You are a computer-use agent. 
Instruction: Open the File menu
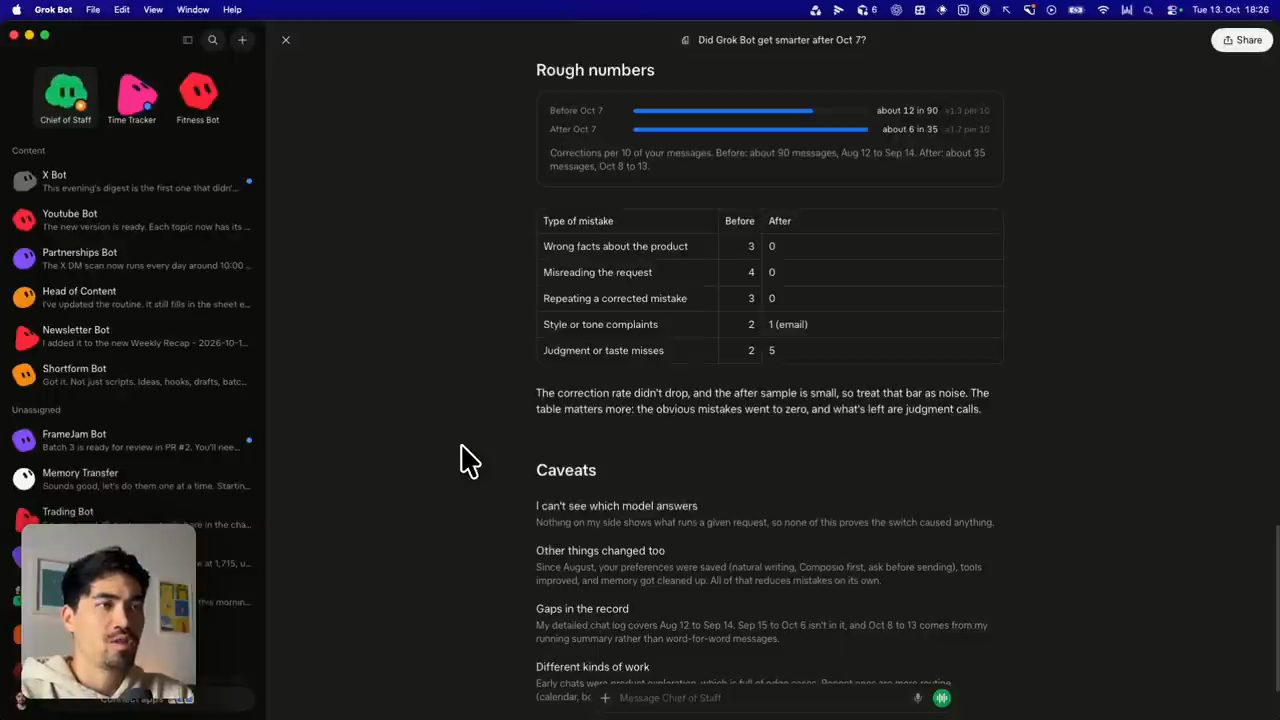[x=93, y=9]
